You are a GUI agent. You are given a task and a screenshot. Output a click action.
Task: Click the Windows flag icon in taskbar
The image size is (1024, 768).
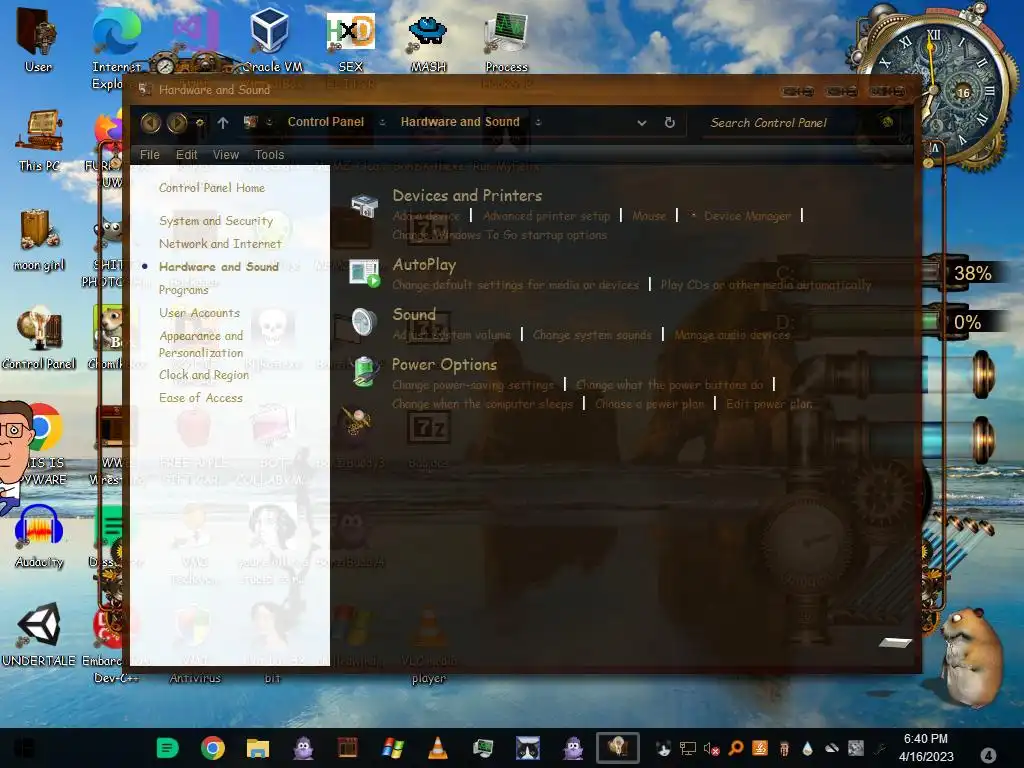point(392,747)
